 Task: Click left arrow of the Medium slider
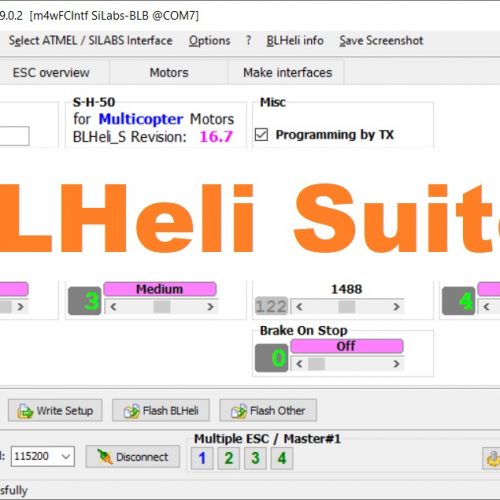113,306
